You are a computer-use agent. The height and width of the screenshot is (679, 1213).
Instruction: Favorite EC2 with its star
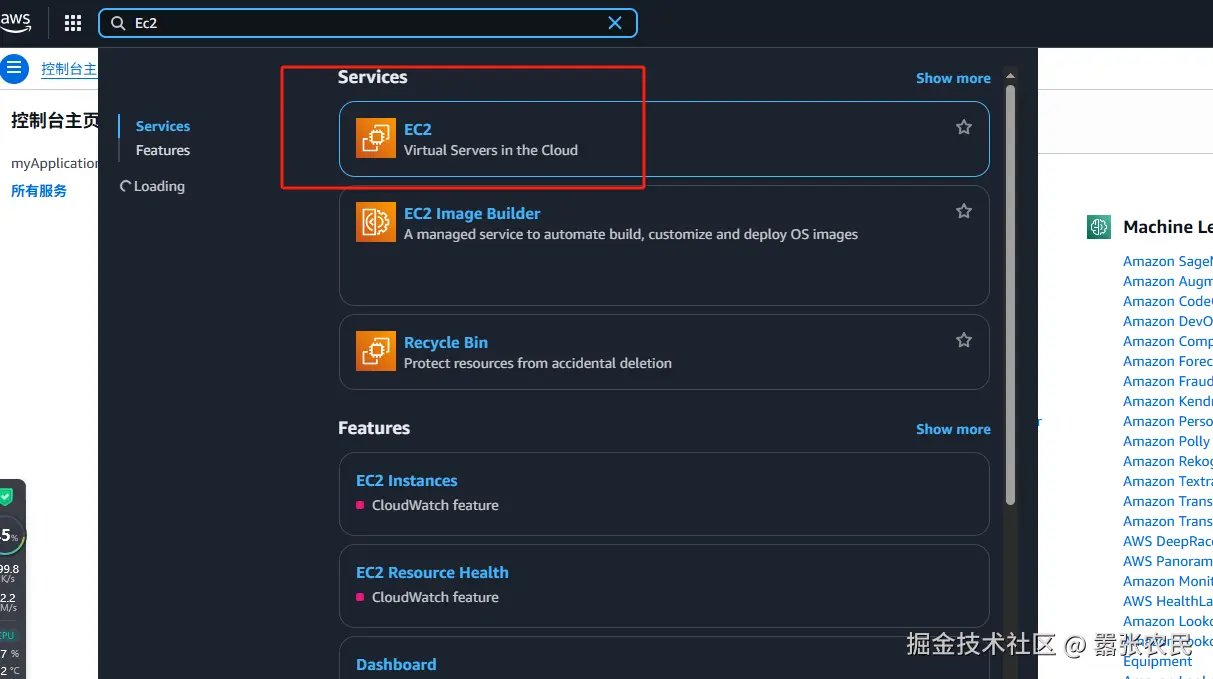click(964, 127)
